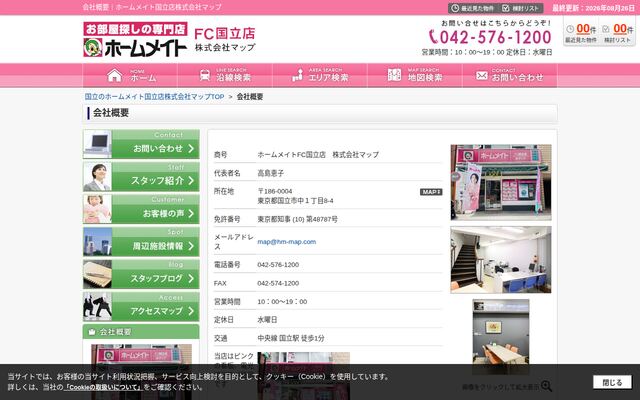Enlarge the office interior photo with stairs
The width and height of the screenshot is (640, 400).
point(501,260)
